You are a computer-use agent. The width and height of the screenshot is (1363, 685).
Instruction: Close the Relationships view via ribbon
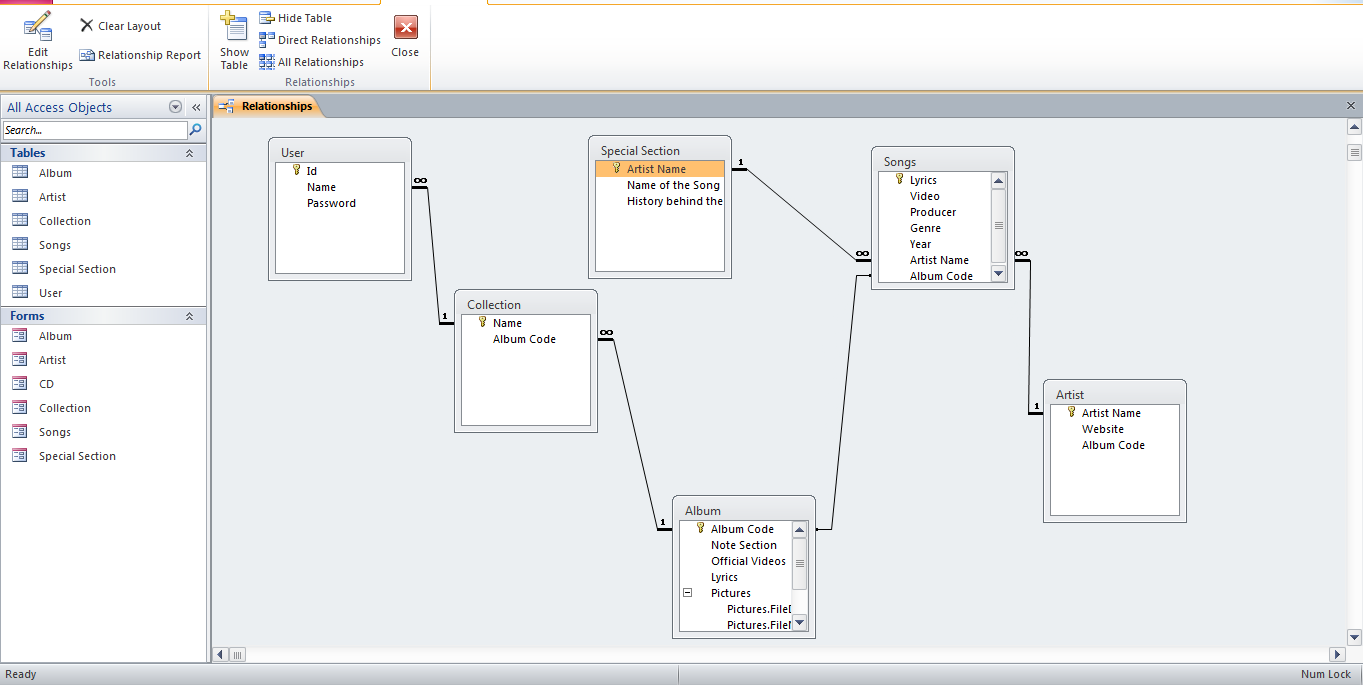point(404,38)
